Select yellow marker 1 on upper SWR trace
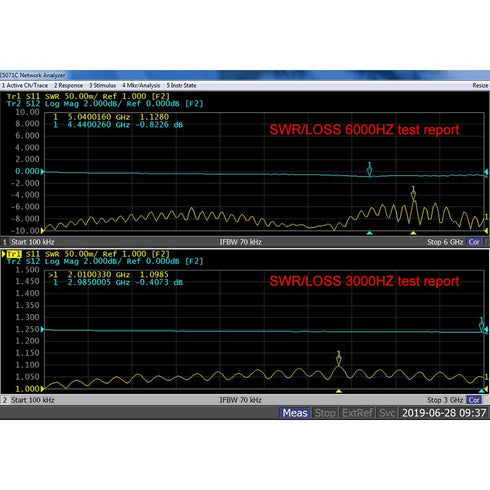The height and width of the screenshot is (490, 490). (x=413, y=194)
